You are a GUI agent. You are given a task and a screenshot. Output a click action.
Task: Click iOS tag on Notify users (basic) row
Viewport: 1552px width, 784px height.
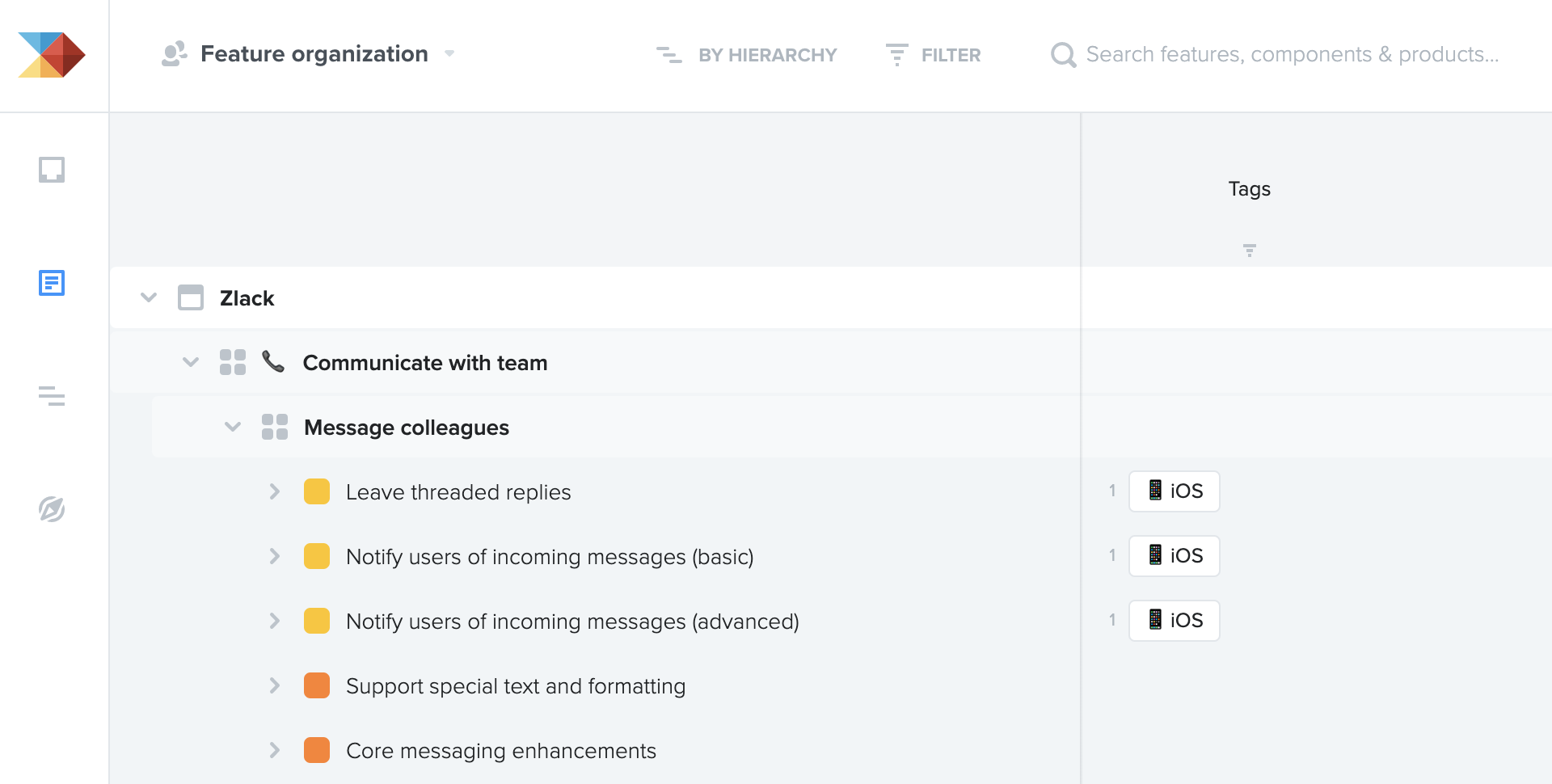coord(1175,556)
